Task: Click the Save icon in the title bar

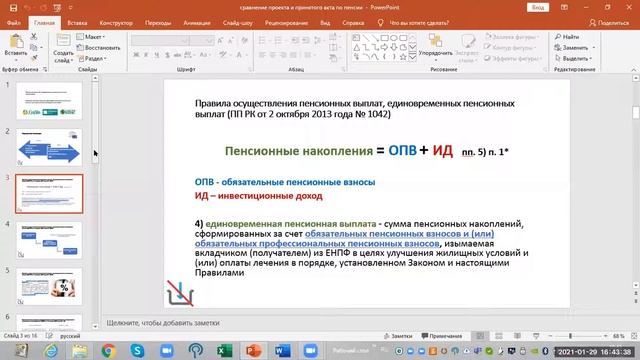Action: click(x=13, y=8)
